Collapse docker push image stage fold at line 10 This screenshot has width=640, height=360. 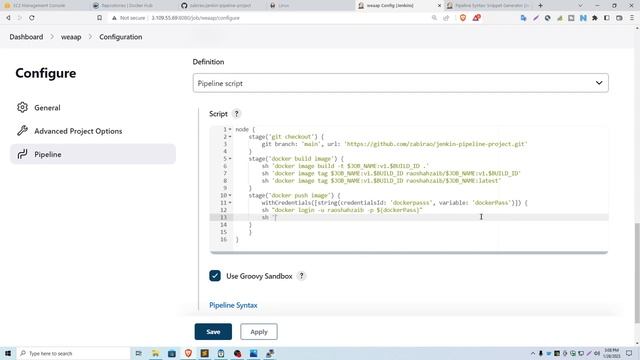(x=230, y=196)
